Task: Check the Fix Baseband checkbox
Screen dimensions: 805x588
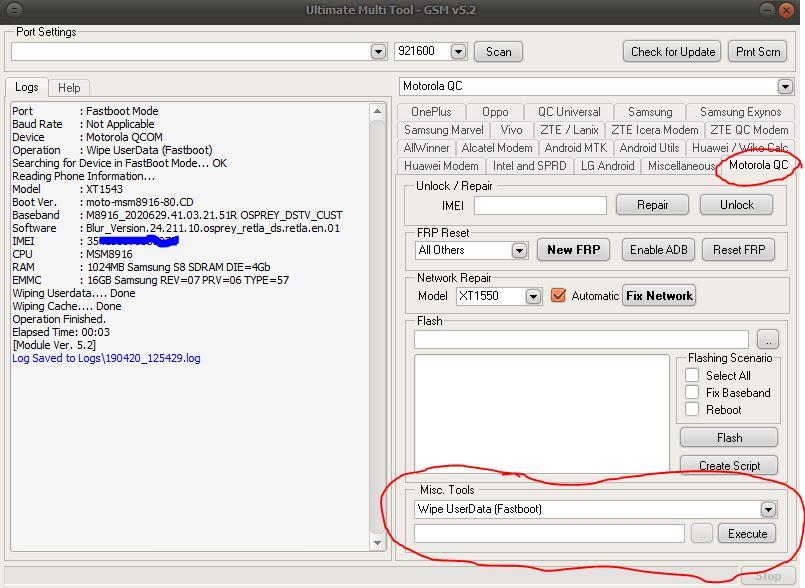Action: click(x=692, y=392)
